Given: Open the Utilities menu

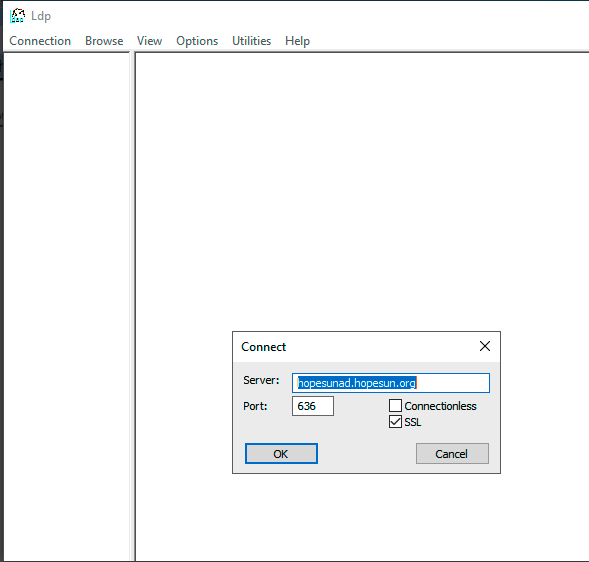Looking at the screenshot, I should (252, 41).
